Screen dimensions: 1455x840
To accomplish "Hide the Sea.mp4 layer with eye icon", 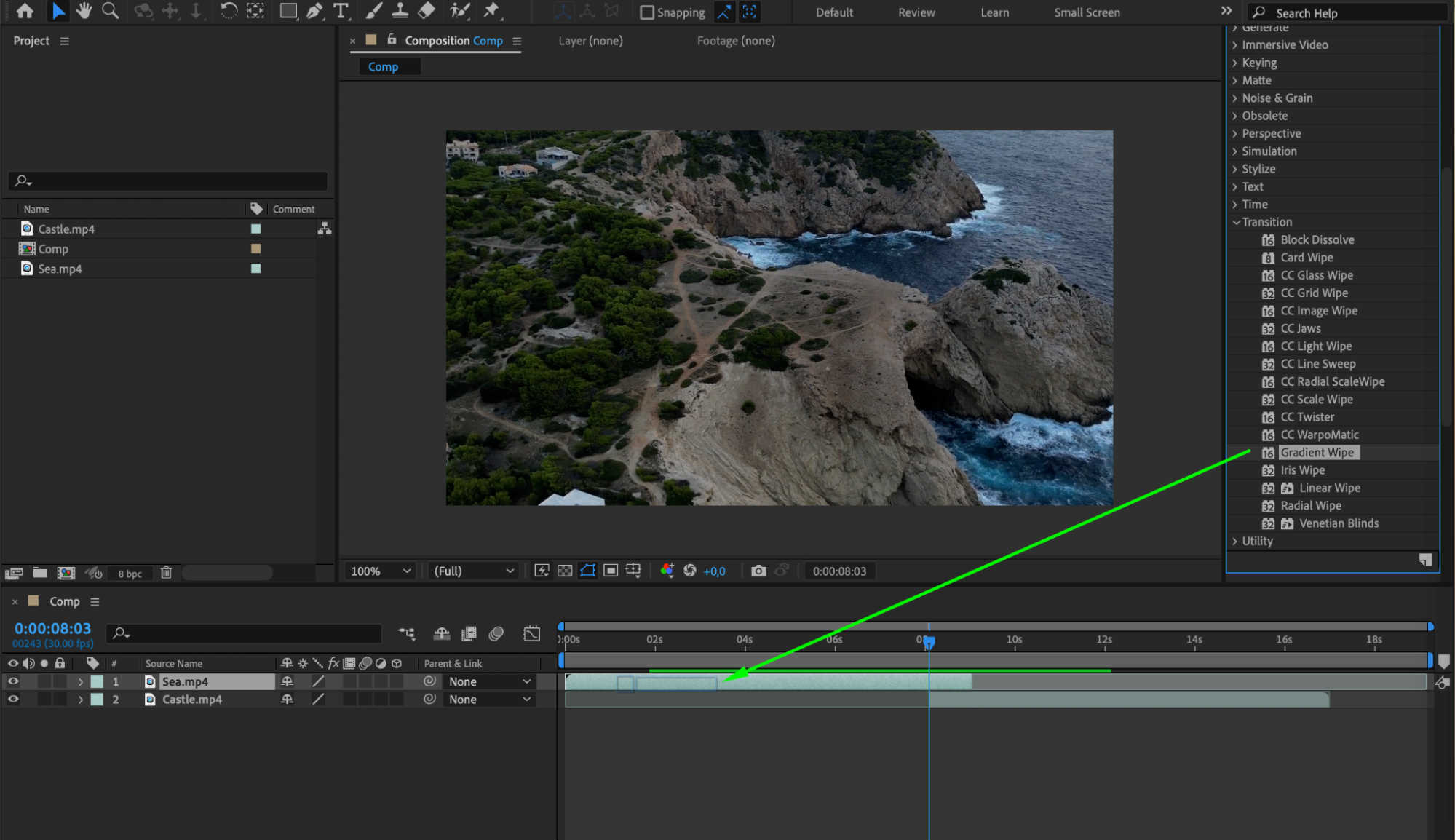I will click(13, 681).
